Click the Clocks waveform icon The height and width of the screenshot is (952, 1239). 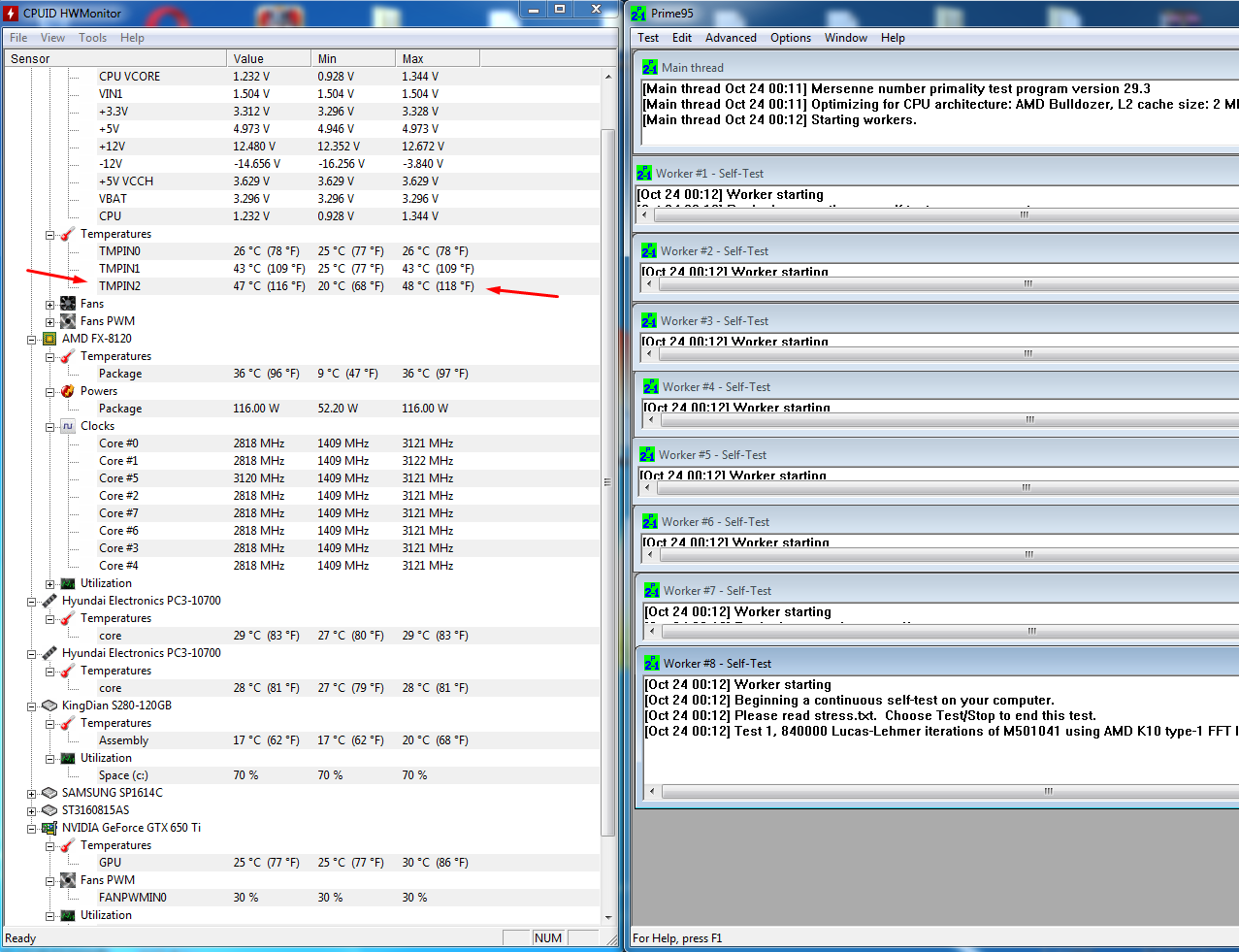(x=68, y=426)
